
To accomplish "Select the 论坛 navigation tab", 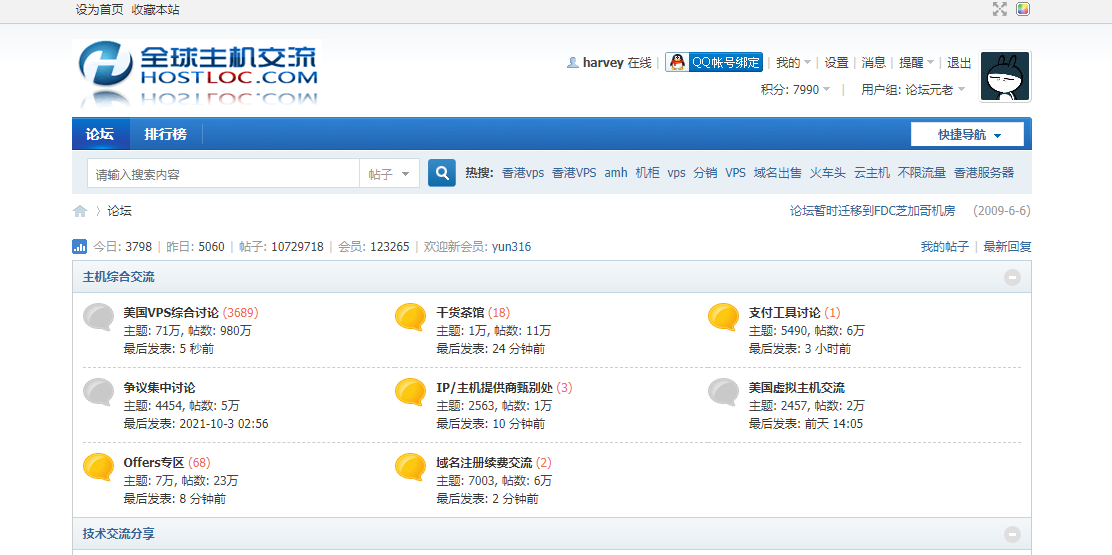I will point(99,134).
